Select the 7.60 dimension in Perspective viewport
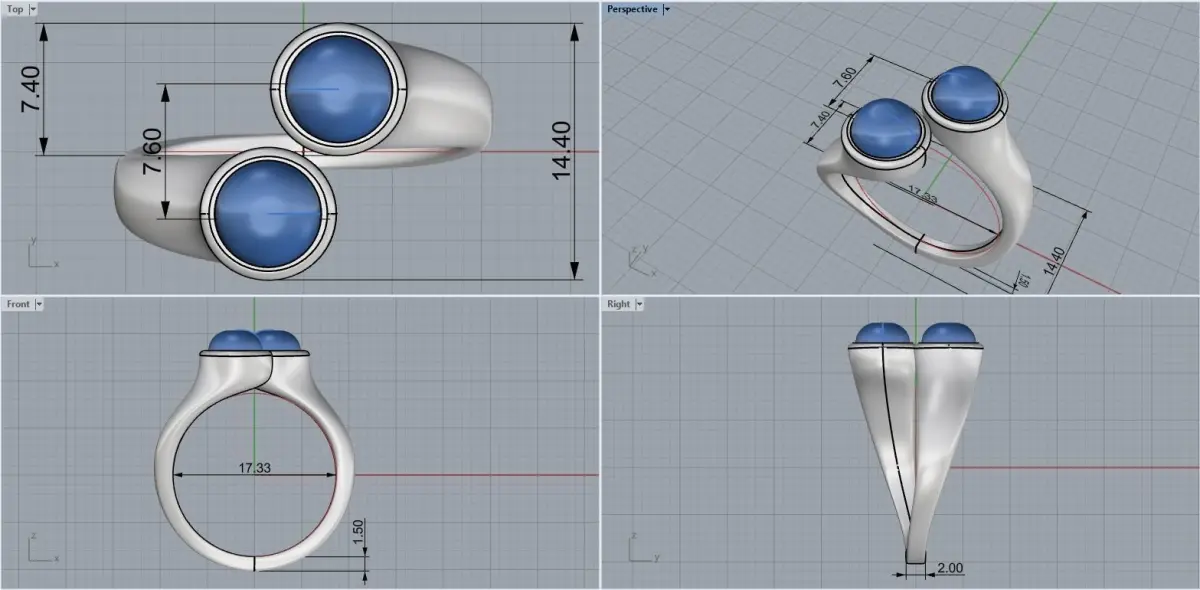Screen dimensions: 1200x590 (x=843, y=77)
